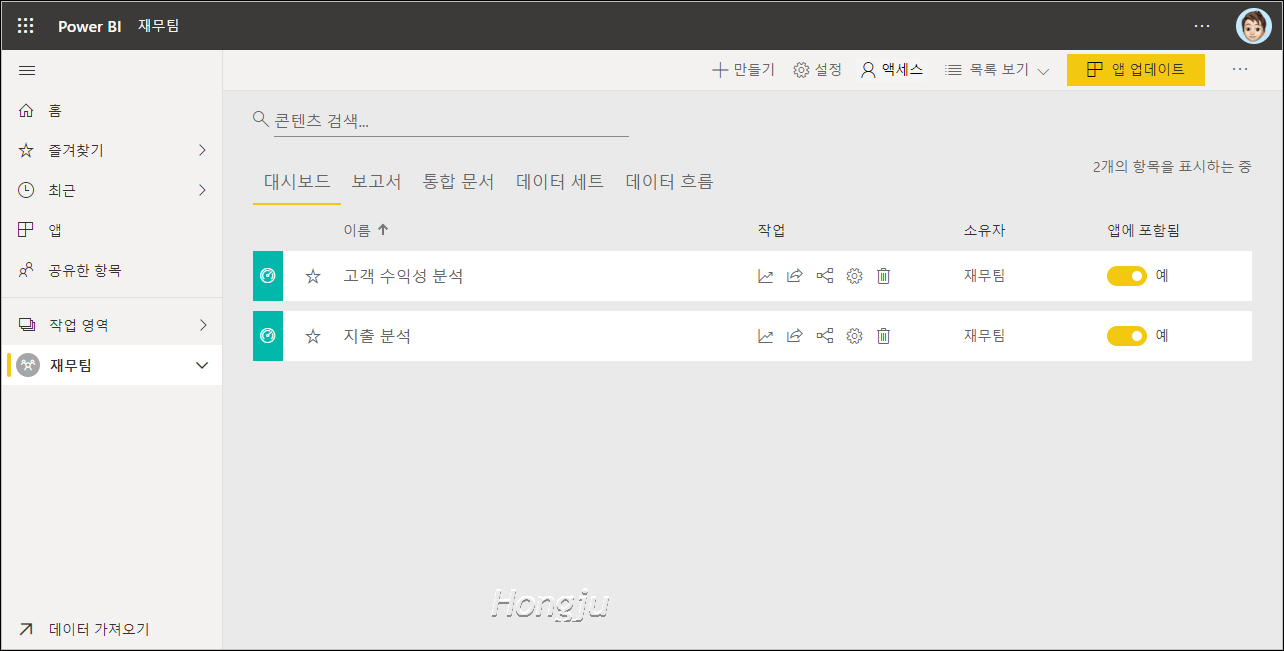Click the dashboard icon of 고객 수익성 분석
Image resolution: width=1284 pixels, height=651 pixels.
[268, 276]
